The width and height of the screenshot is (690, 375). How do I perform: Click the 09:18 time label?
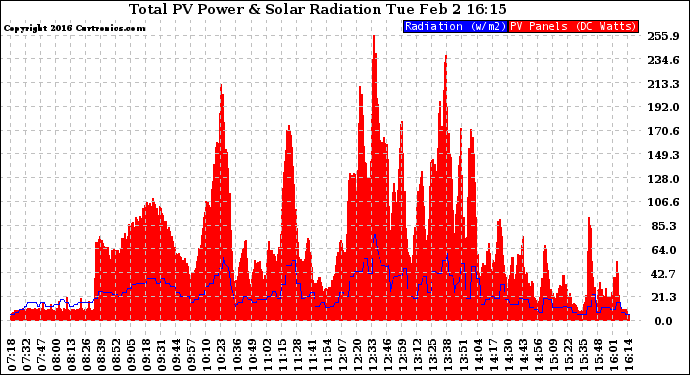click(147, 355)
